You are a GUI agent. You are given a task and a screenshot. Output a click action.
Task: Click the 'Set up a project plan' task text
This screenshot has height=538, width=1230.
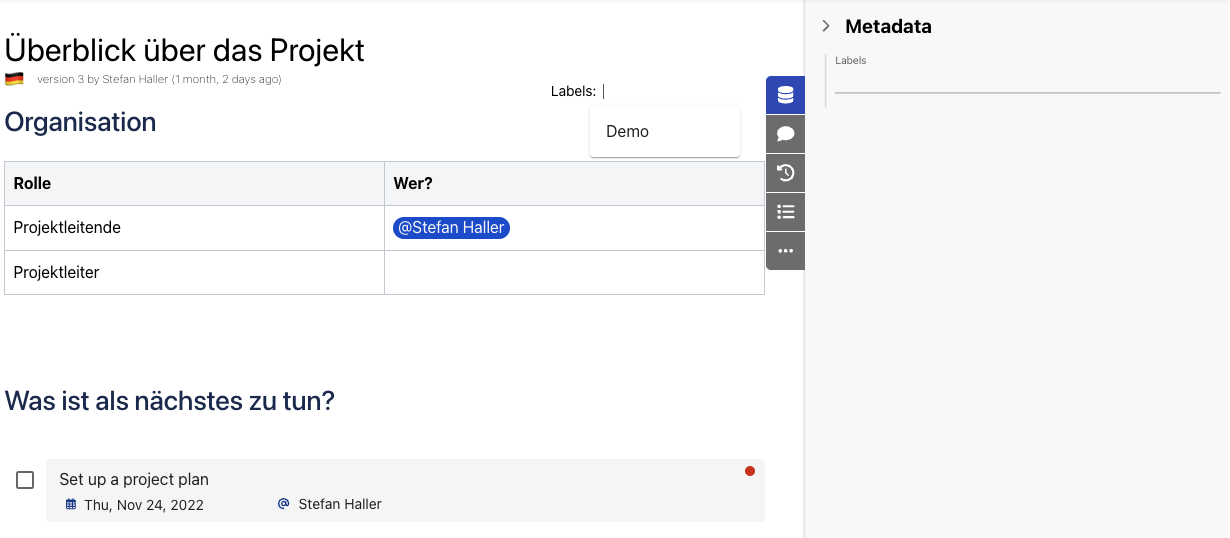coord(134,479)
